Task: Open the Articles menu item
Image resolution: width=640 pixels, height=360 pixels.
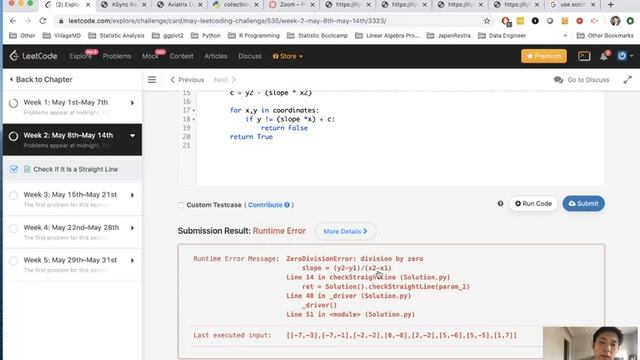Action: [216, 56]
